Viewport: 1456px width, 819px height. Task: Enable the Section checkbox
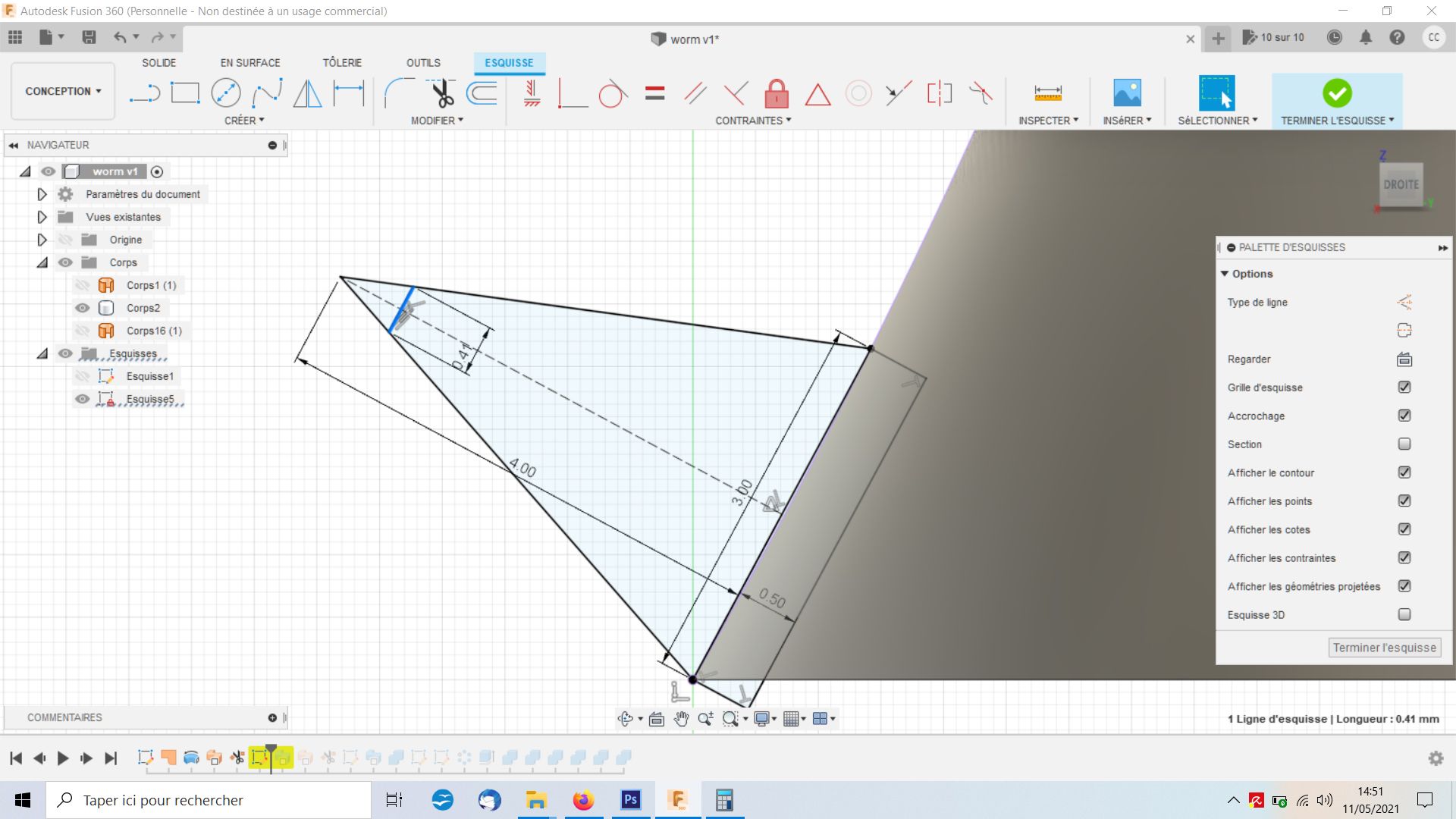tap(1404, 444)
